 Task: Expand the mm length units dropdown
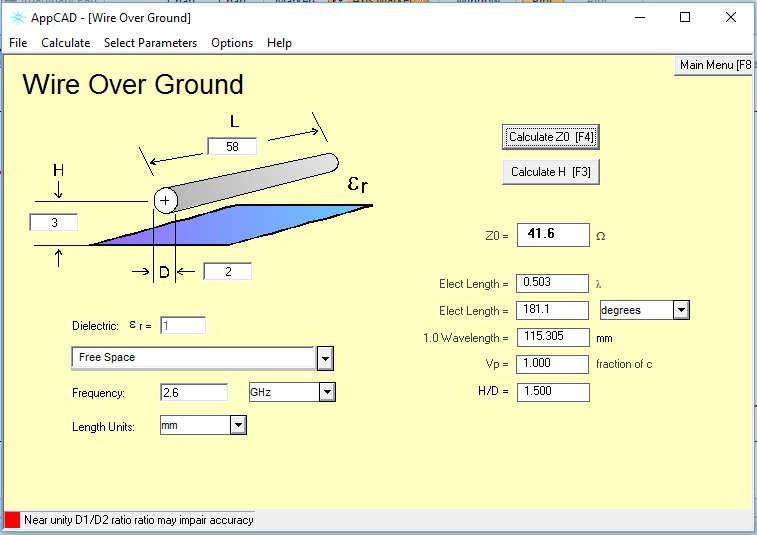(x=238, y=426)
